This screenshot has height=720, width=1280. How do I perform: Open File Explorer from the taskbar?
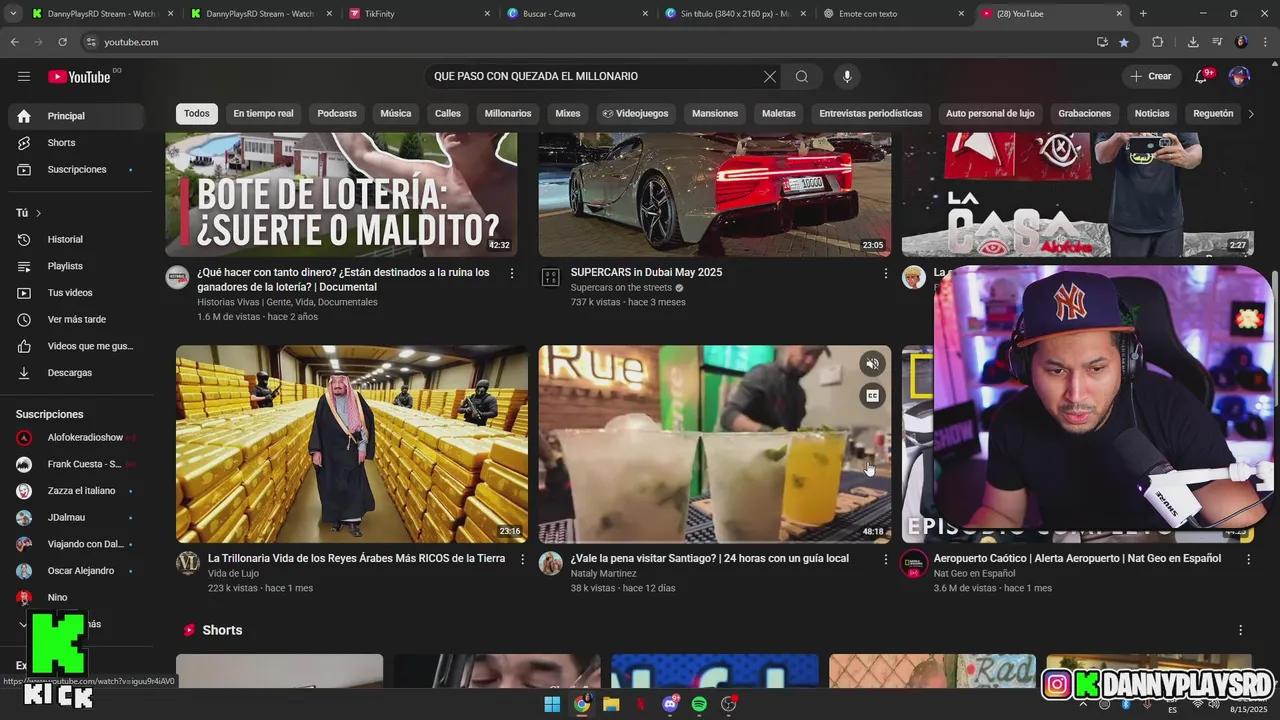click(611, 705)
